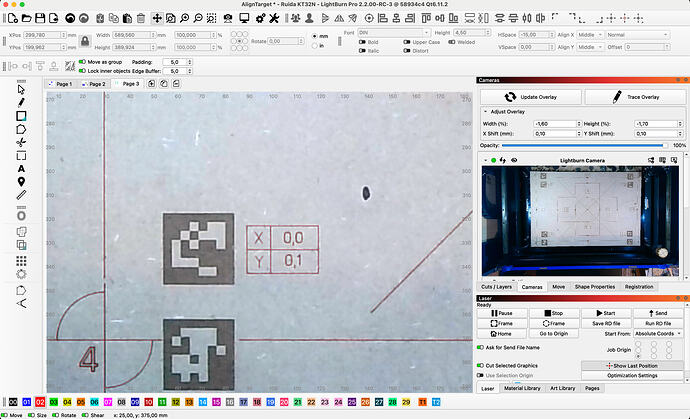Click the Offset Shapes ring tool
690x419 pixels.
(x=21, y=216)
